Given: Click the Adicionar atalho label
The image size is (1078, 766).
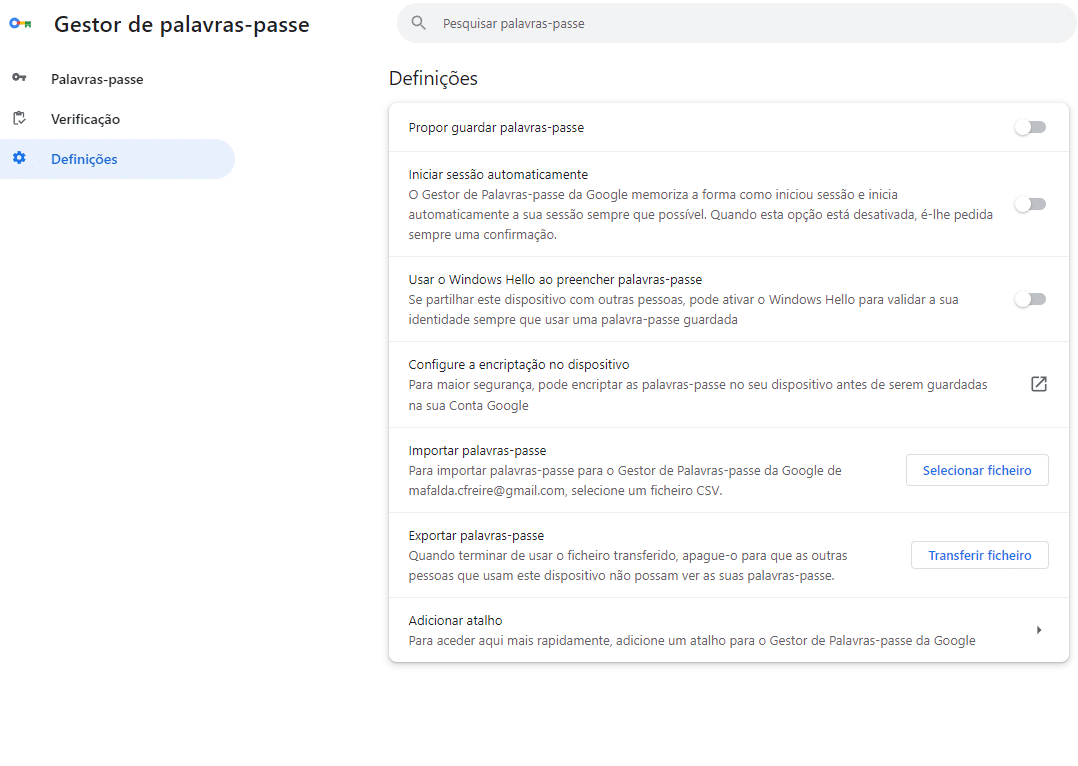Looking at the screenshot, I should 455,620.
